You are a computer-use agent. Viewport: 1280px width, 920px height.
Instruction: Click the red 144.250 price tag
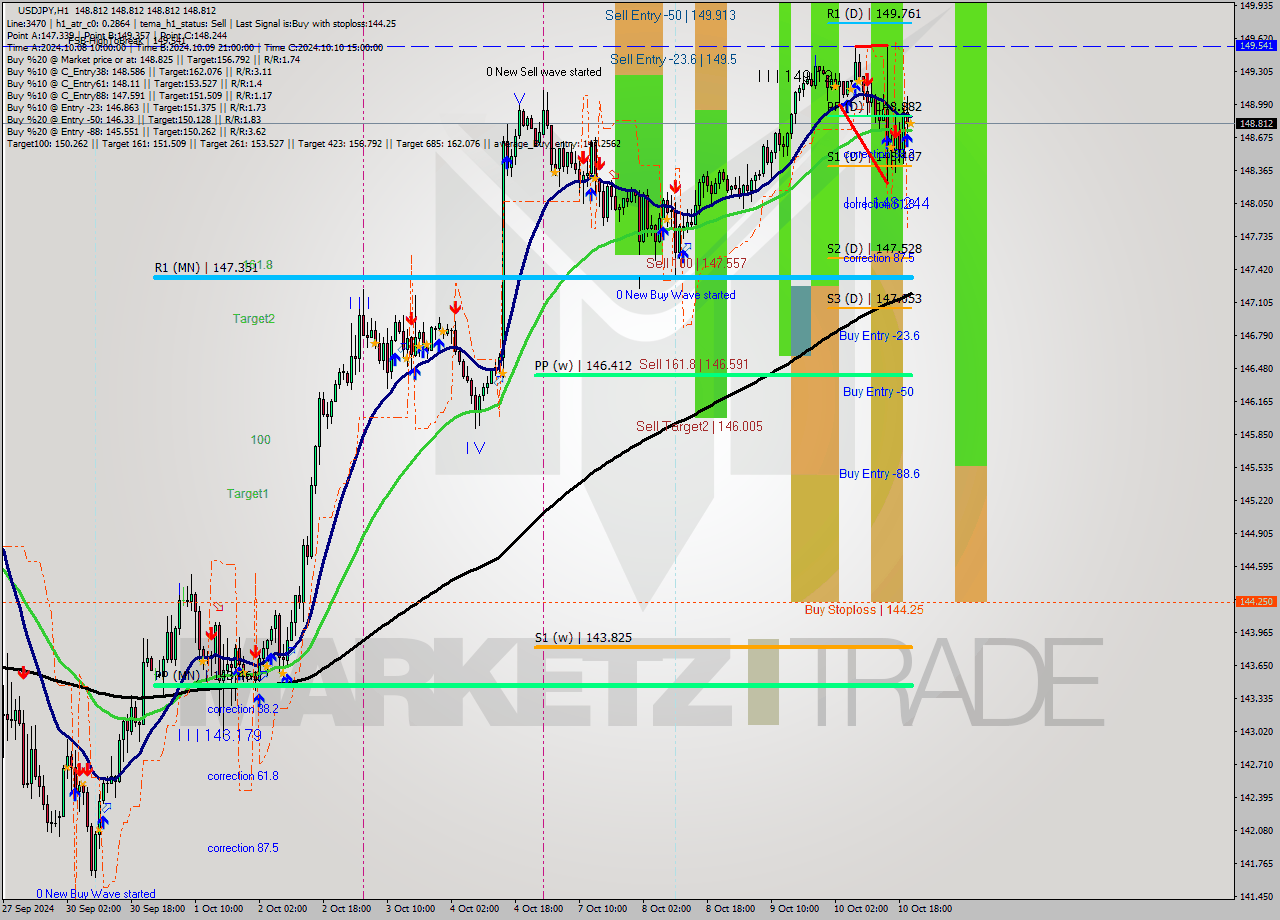[x=1256, y=602]
